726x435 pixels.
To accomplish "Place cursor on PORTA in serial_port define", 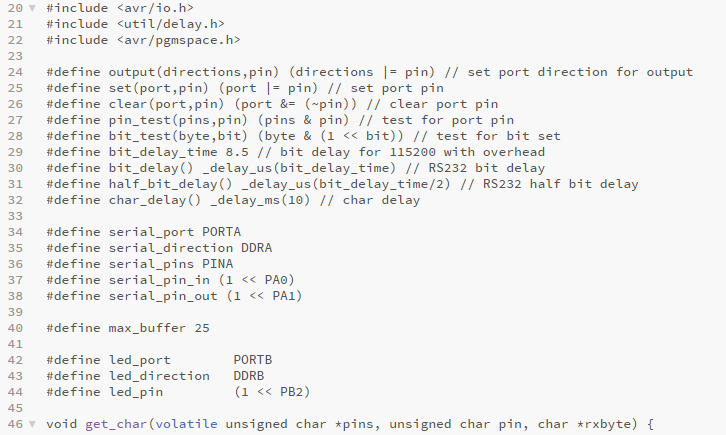I will [221, 232].
